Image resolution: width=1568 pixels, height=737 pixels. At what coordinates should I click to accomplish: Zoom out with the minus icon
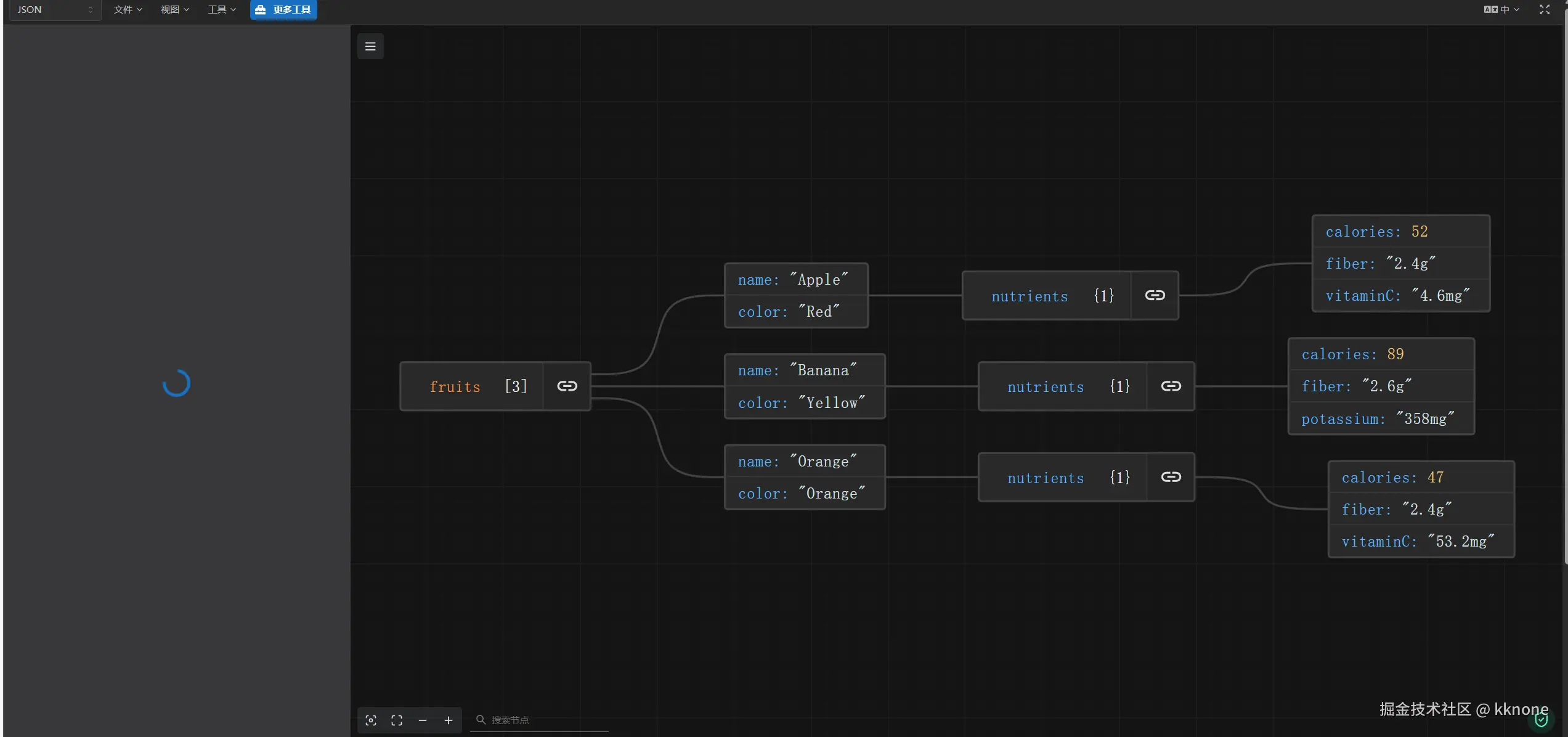point(423,720)
